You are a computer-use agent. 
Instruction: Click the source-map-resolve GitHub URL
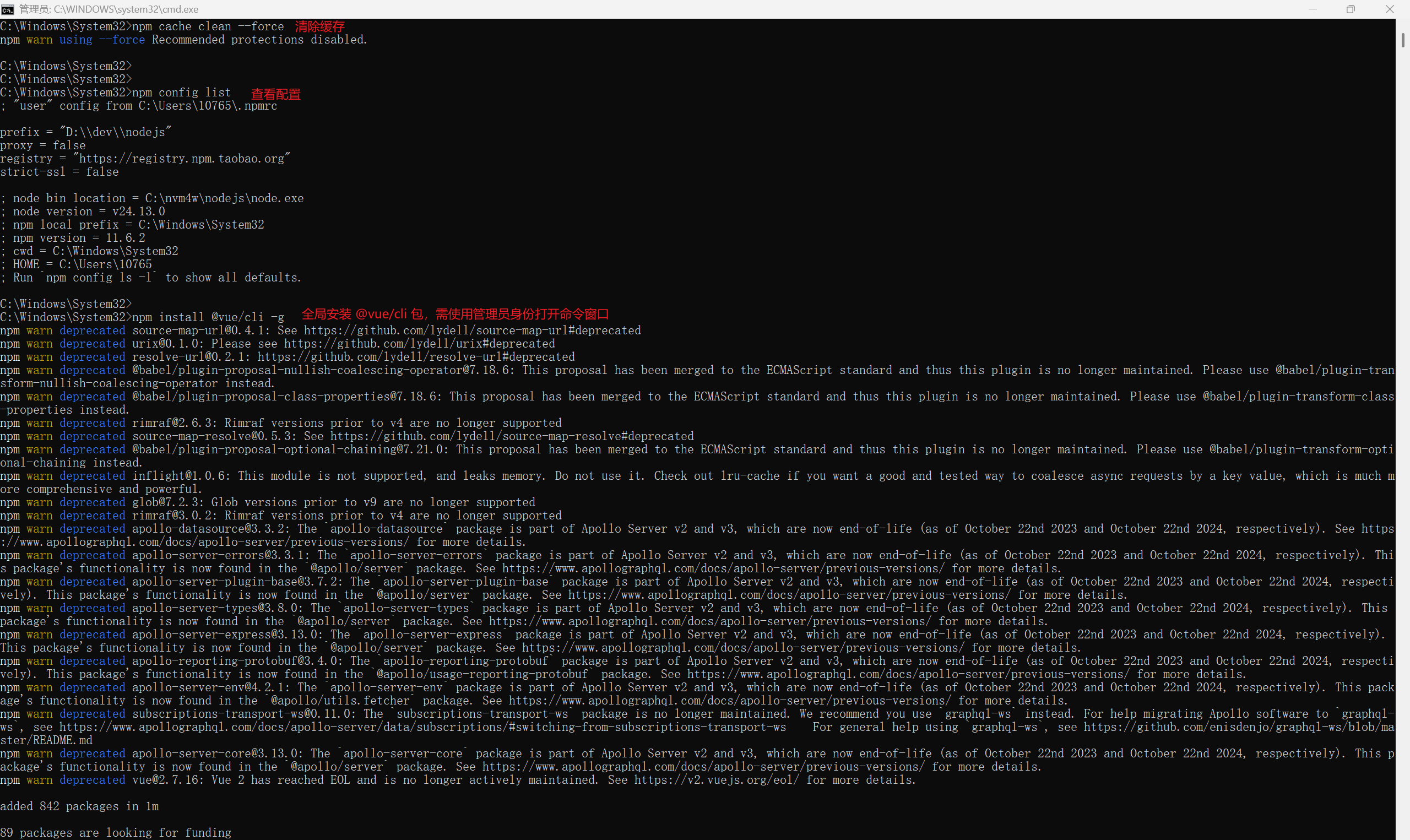coord(512,436)
